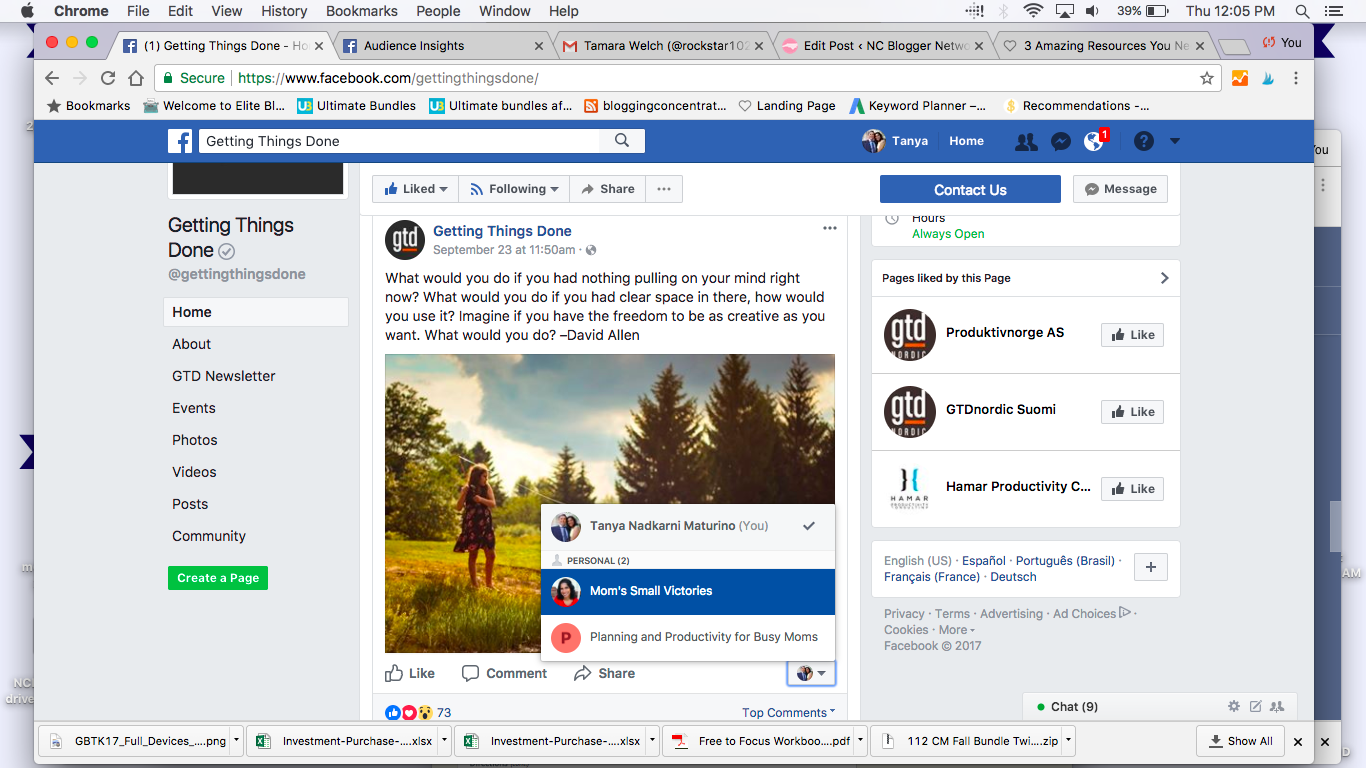Click Produktivnorge AS page logo
Image resolution: width=1366 pixels, height=768 pixels.
pyautogui.click(x=910, y=335)
